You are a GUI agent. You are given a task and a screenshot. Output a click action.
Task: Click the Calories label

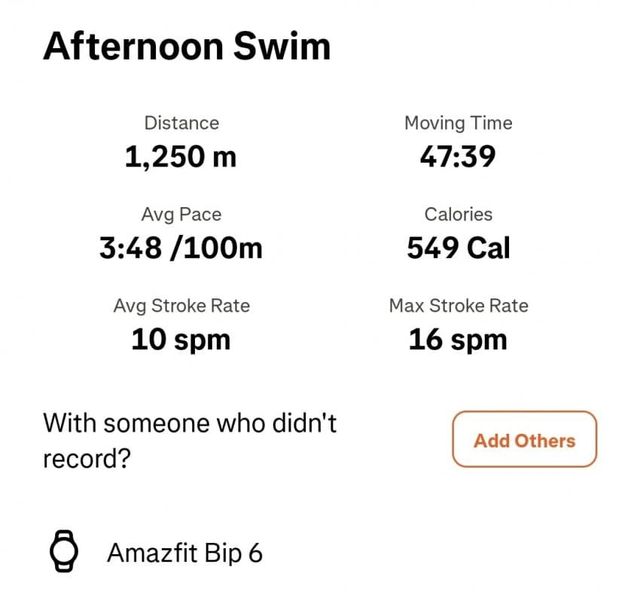458,214
